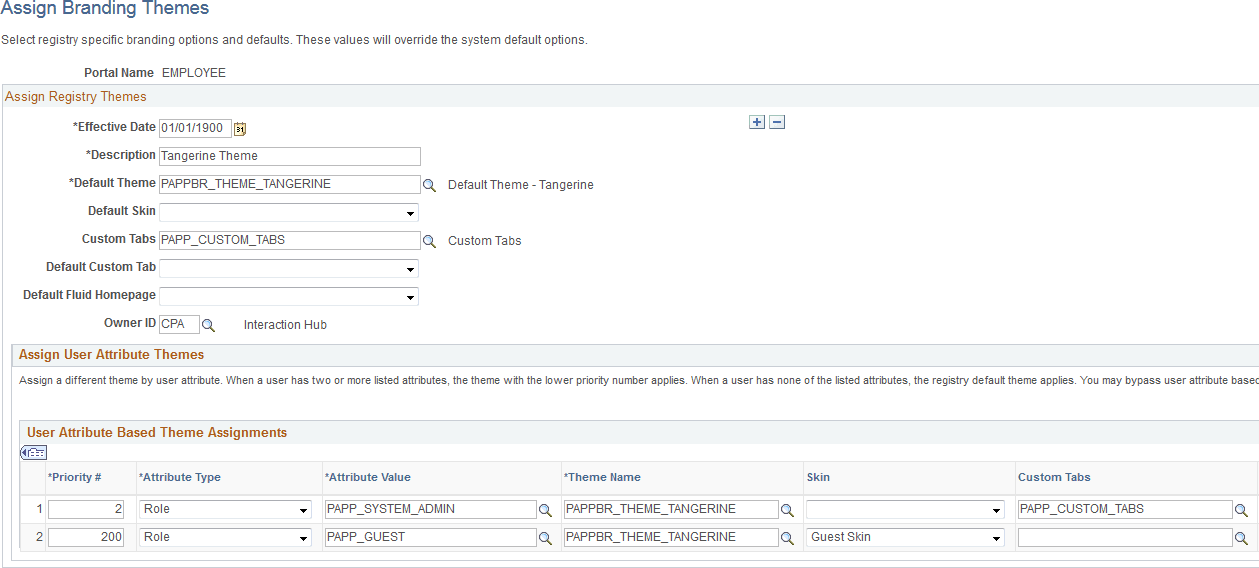The width and height of the screenshot is (1259, 568).
Task: Click the Description field with Tangerine Theme
Action: click(290, 156)
